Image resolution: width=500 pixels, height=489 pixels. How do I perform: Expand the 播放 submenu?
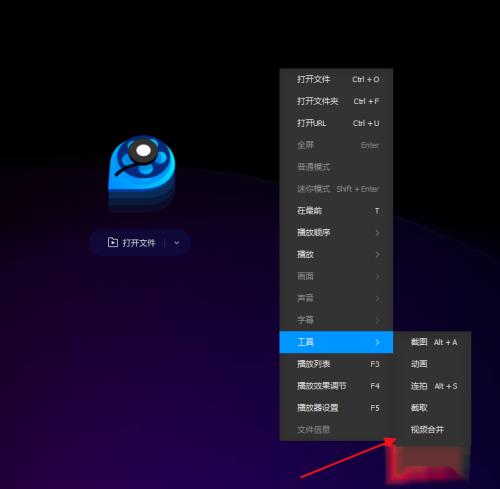(336, 255)
